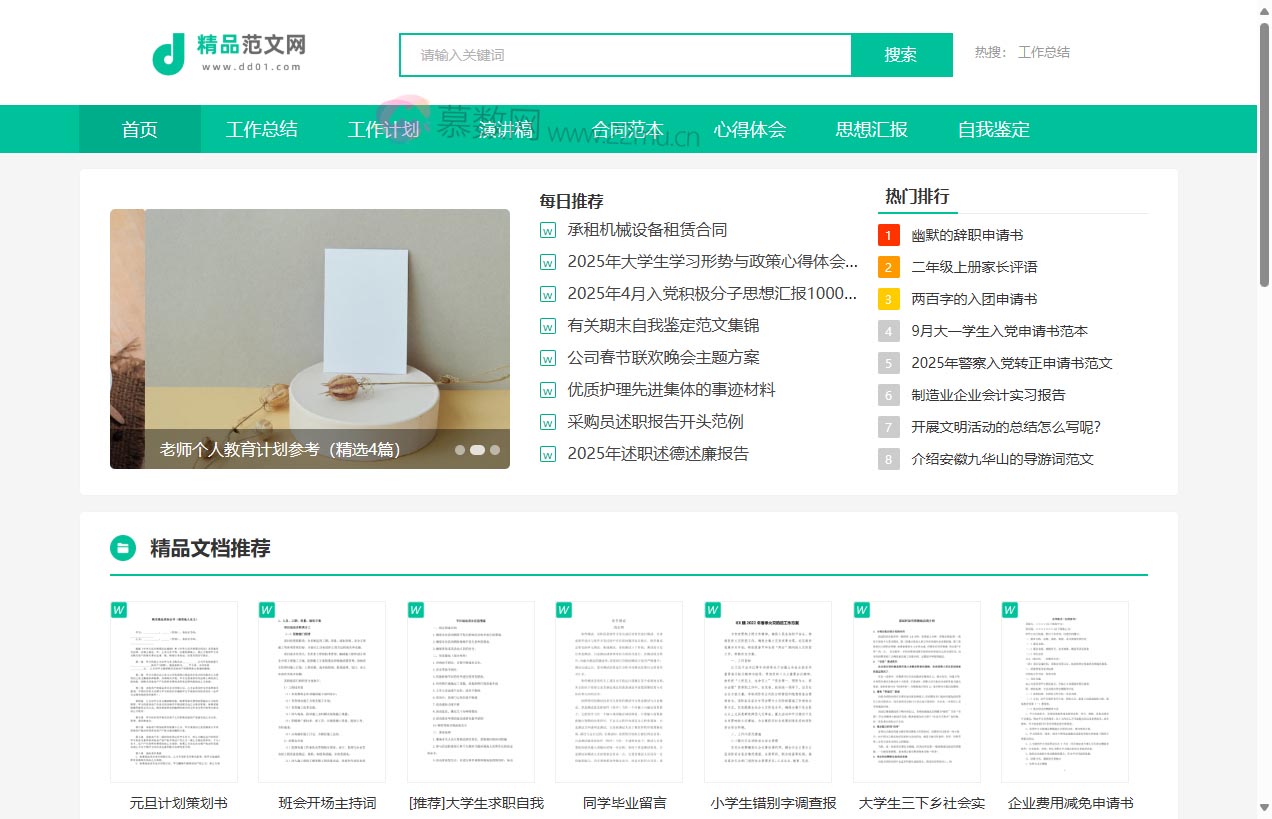The image size is (1272, 819).
Task: Open the 合同范本 section
Action: click(x=628, y=129)
